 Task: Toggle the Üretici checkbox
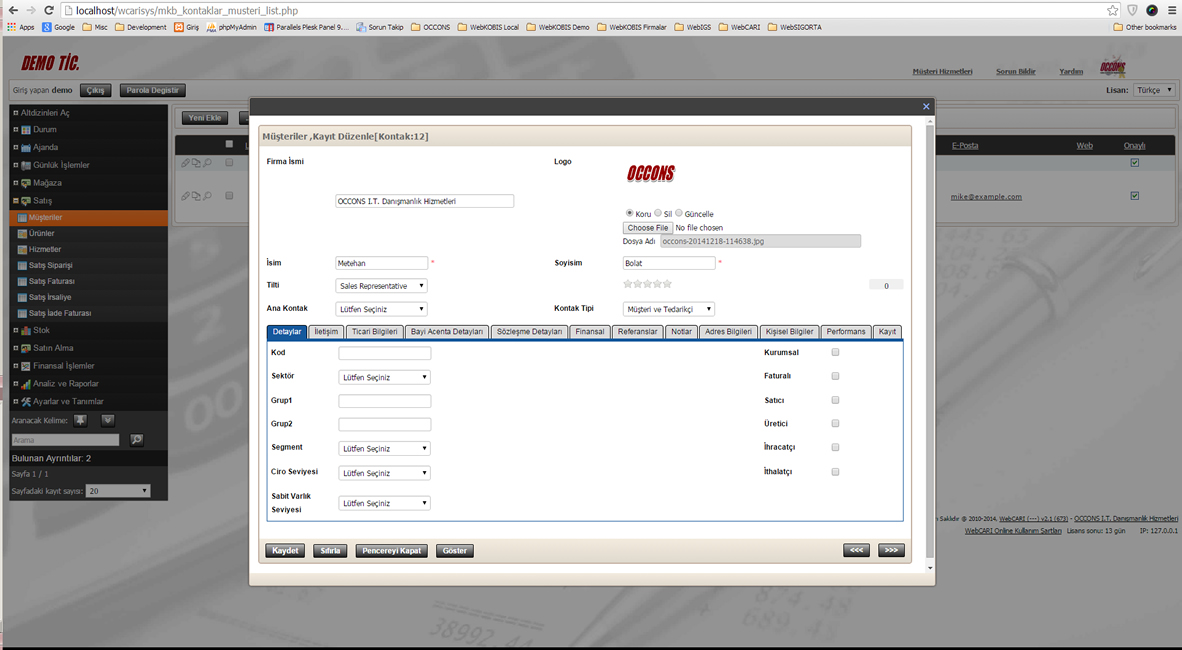tap(835, 423)
